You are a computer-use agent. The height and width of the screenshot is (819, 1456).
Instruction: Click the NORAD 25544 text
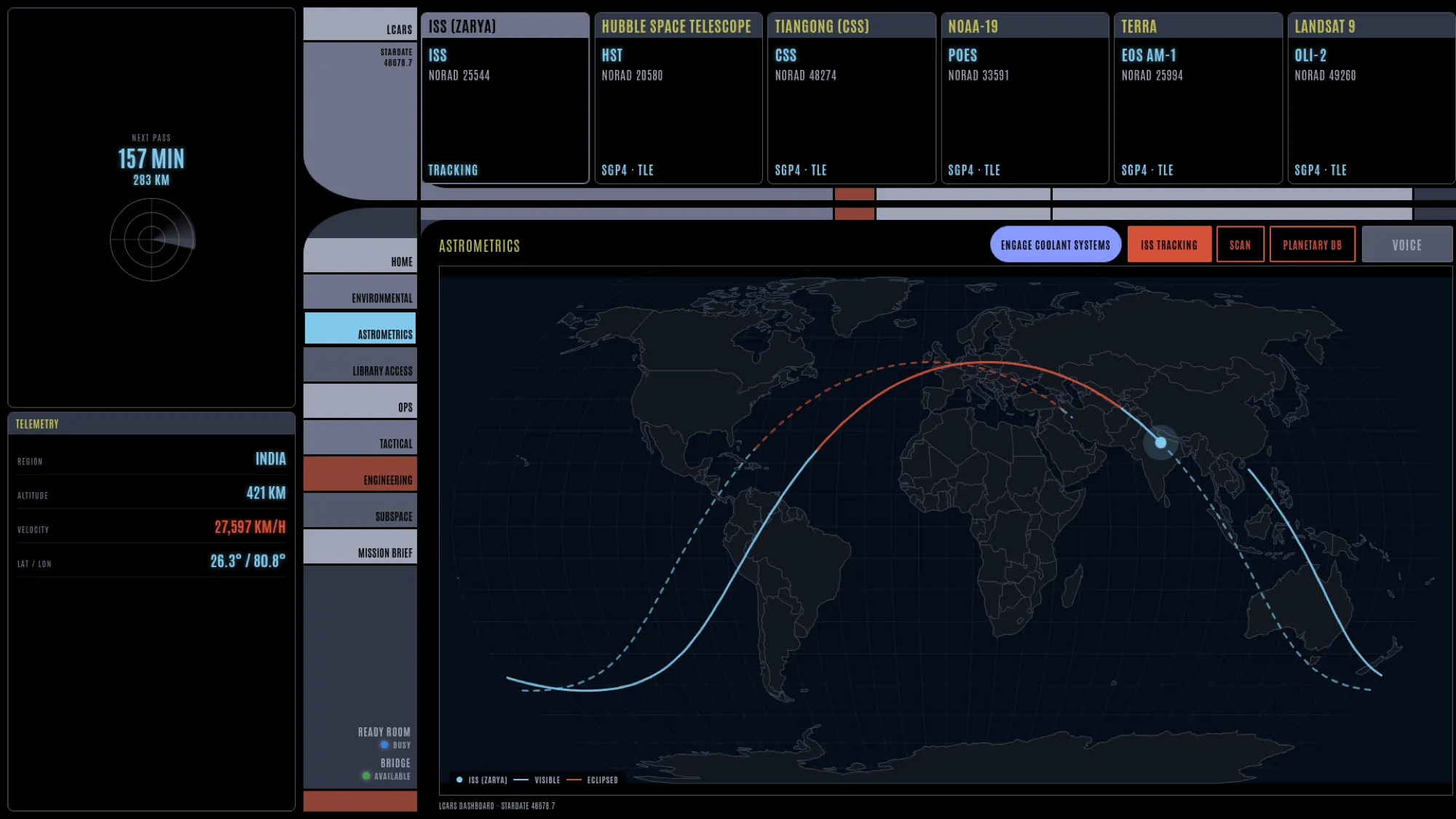pyautogui.click(x=459, y=76)
